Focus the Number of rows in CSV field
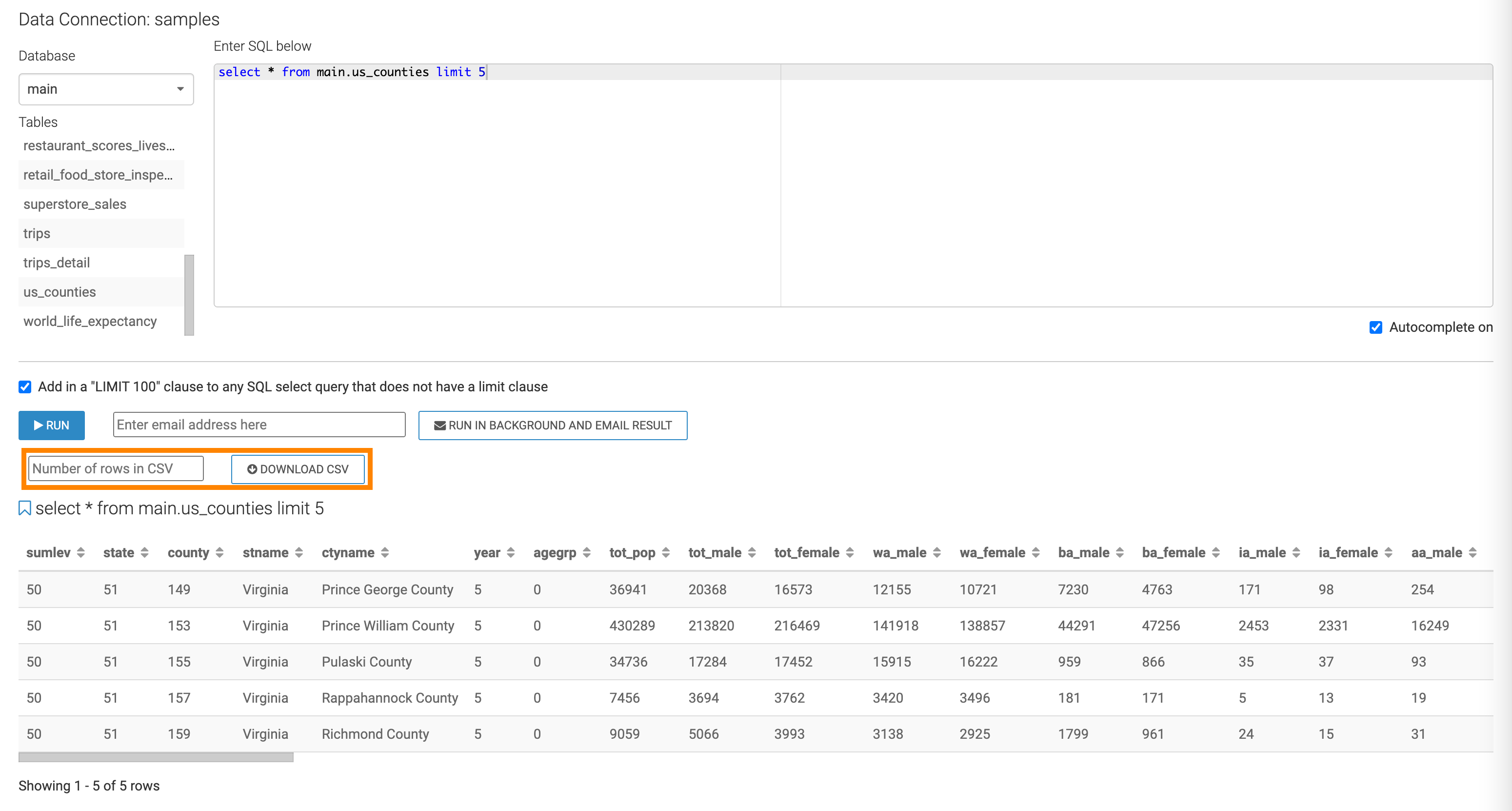Screen dimensions: 1512x811 point(116,468)
